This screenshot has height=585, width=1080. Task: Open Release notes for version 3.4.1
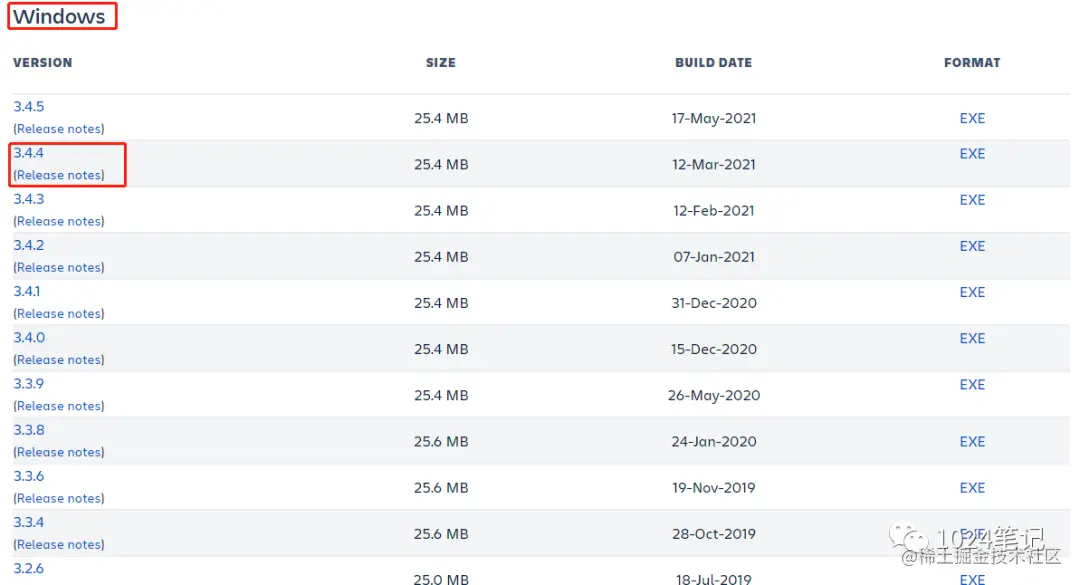[x=59, y=314]
